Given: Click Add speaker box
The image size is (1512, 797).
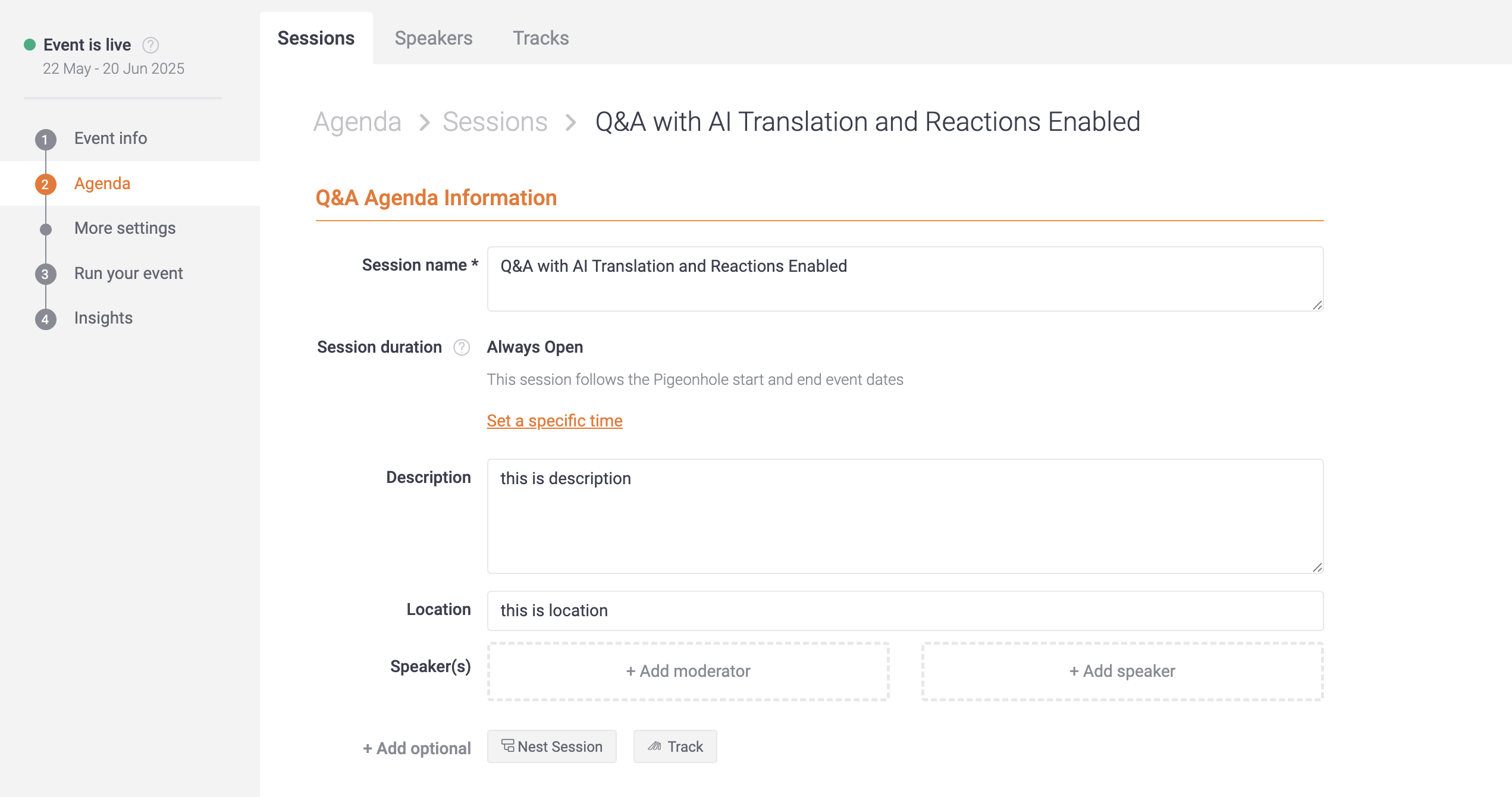Looking at the screenshot, I should [x=1122, y=671].
